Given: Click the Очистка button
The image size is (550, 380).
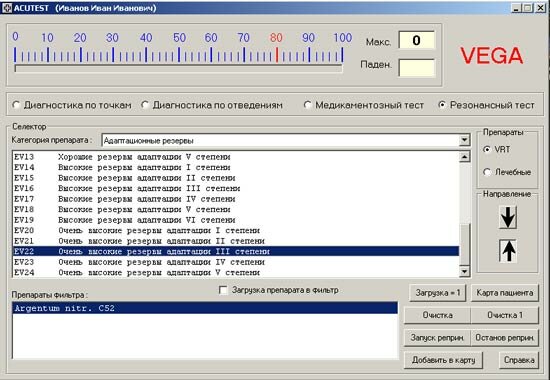Looking at the screenshot, I should click(x=437, y=315).
